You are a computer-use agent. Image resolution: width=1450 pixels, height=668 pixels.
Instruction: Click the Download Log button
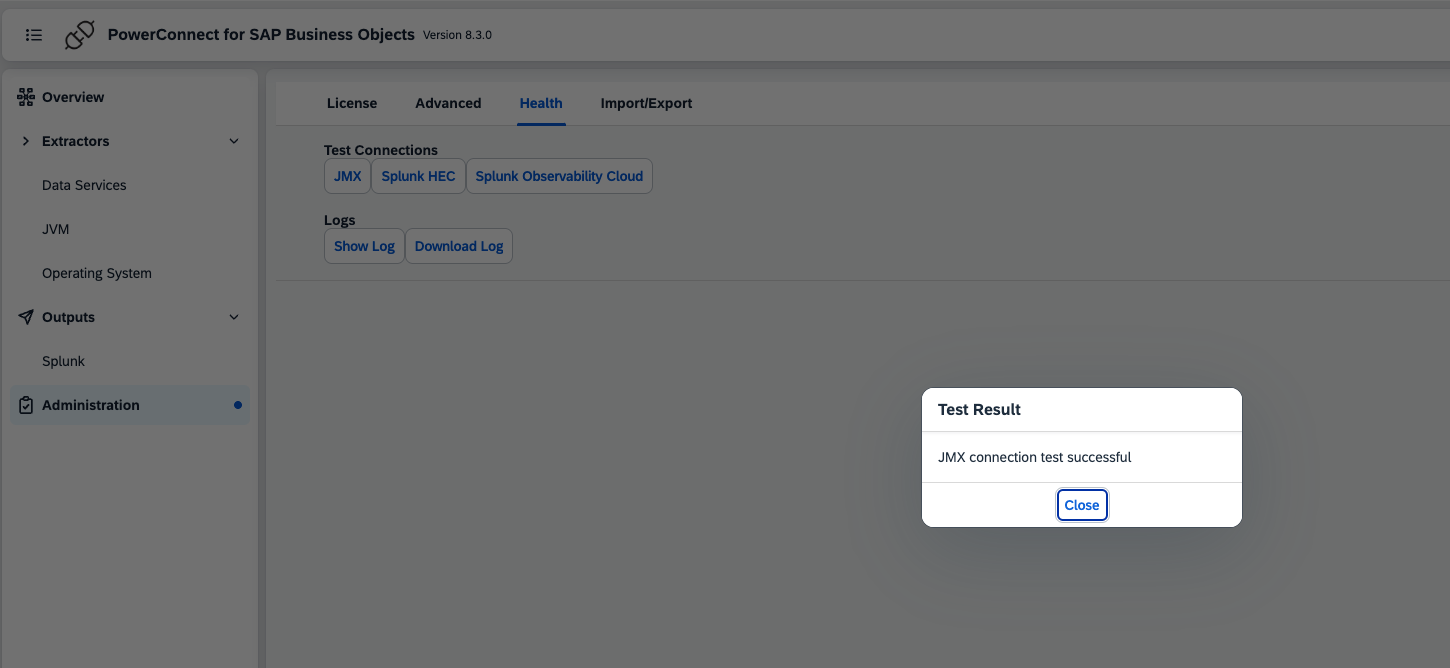[x=459, y=246]
